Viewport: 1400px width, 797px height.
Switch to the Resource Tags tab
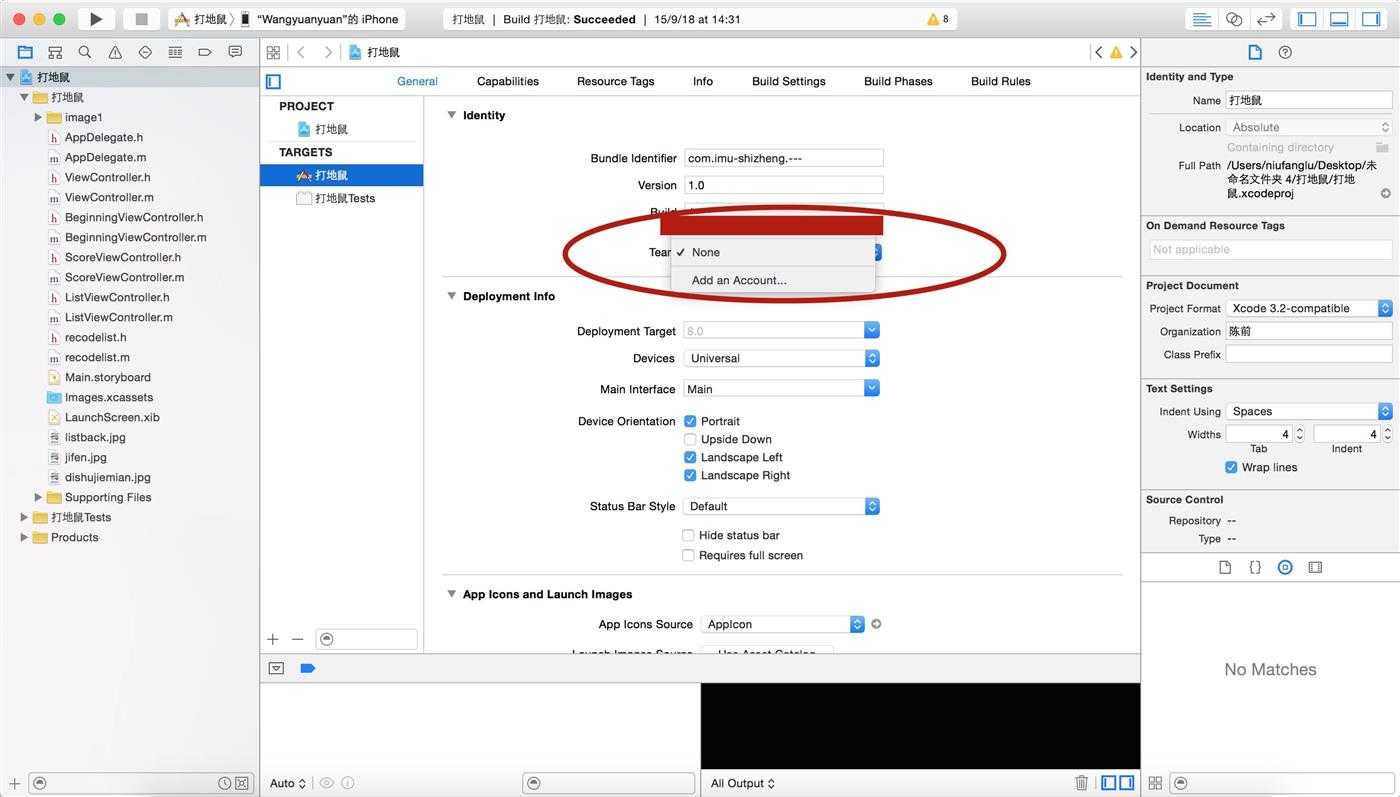tap(615, 81)
